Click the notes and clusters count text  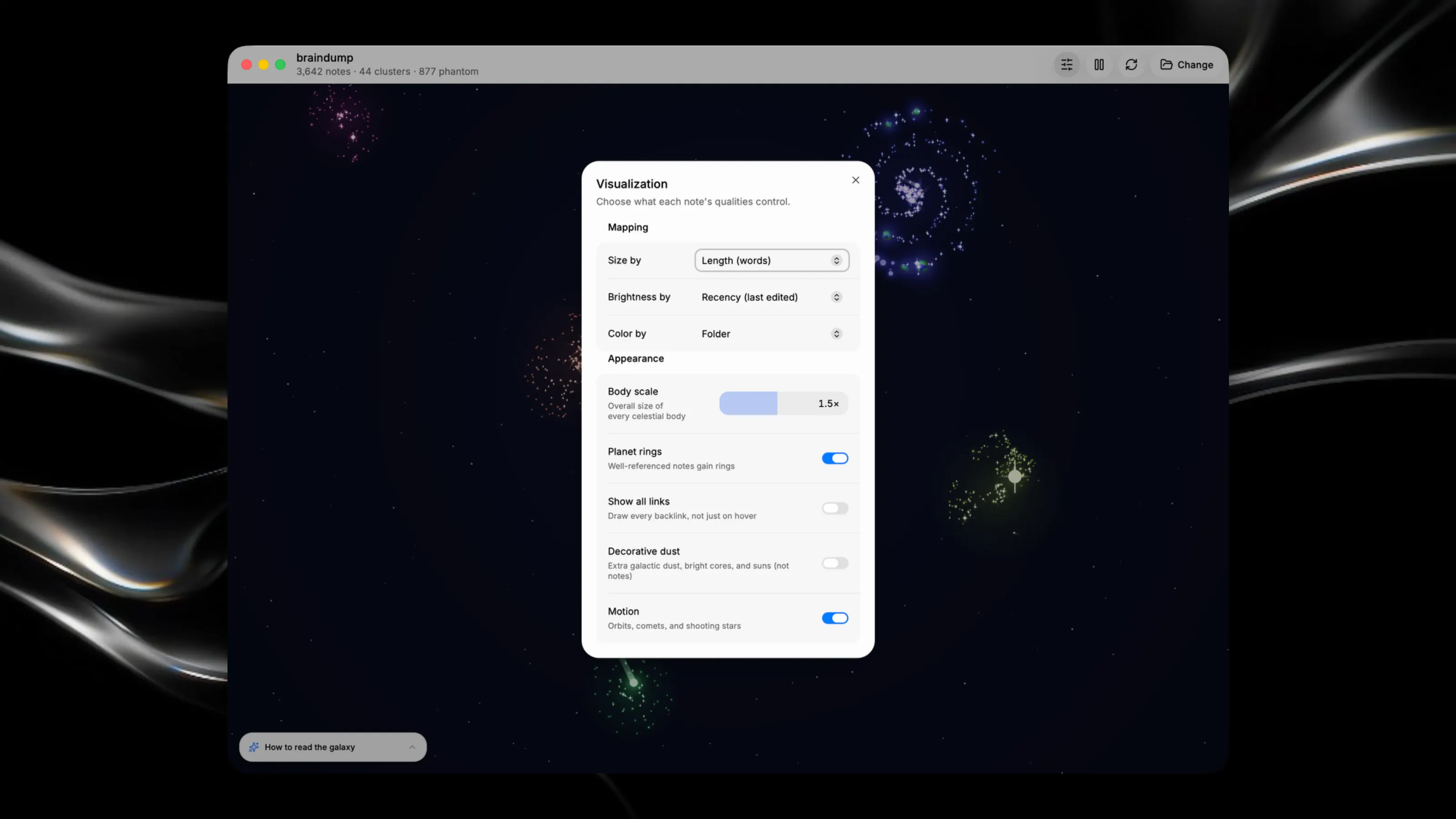point(387,72)
